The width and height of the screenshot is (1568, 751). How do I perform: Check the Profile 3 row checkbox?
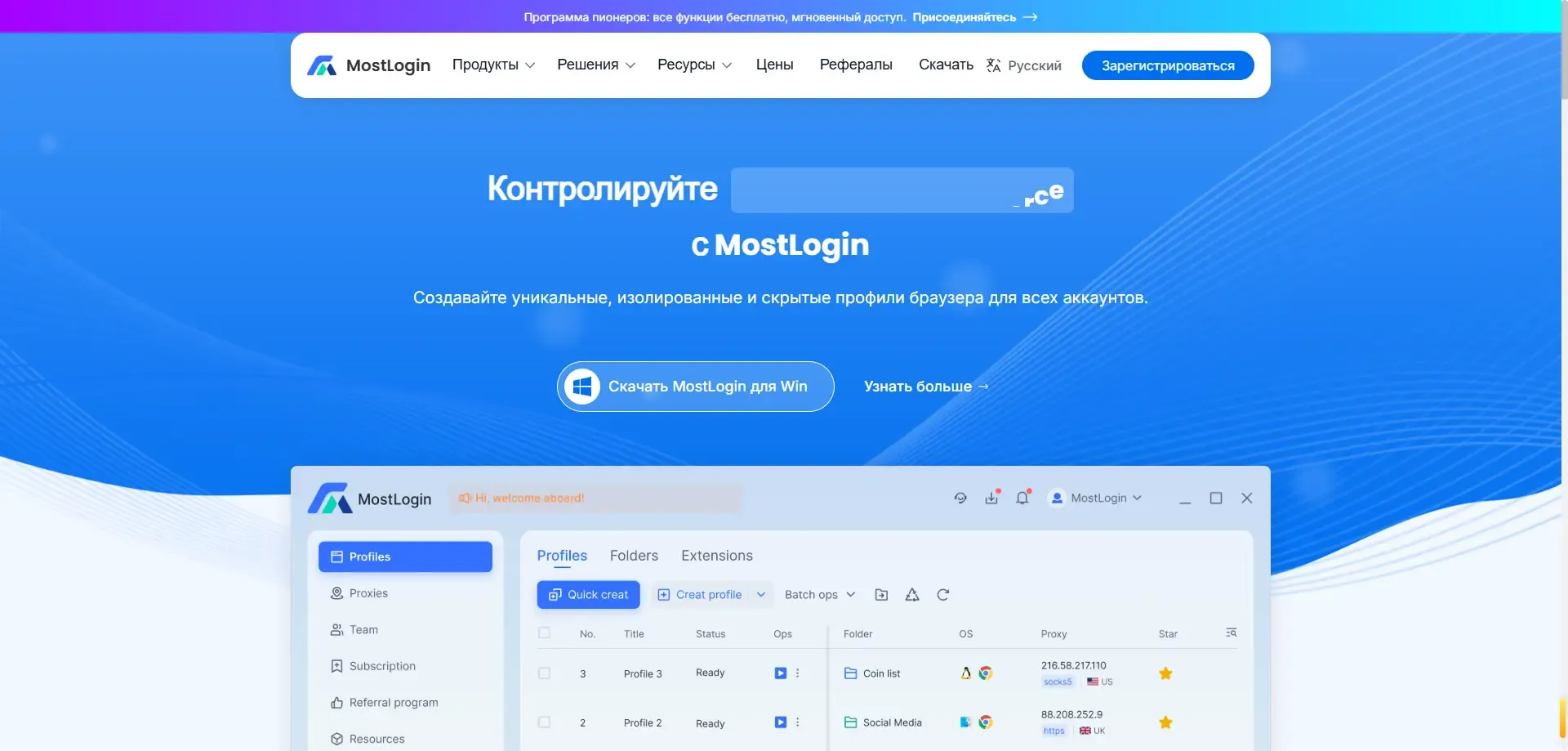544,673
